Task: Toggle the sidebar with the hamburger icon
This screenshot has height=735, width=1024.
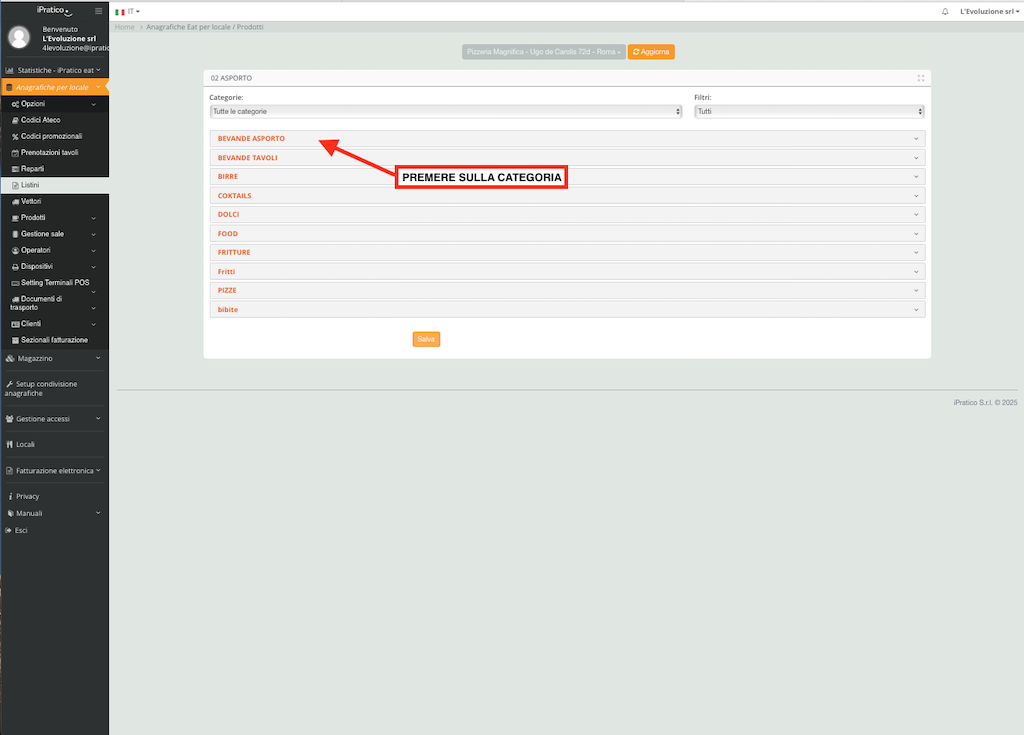Action: 98,10
